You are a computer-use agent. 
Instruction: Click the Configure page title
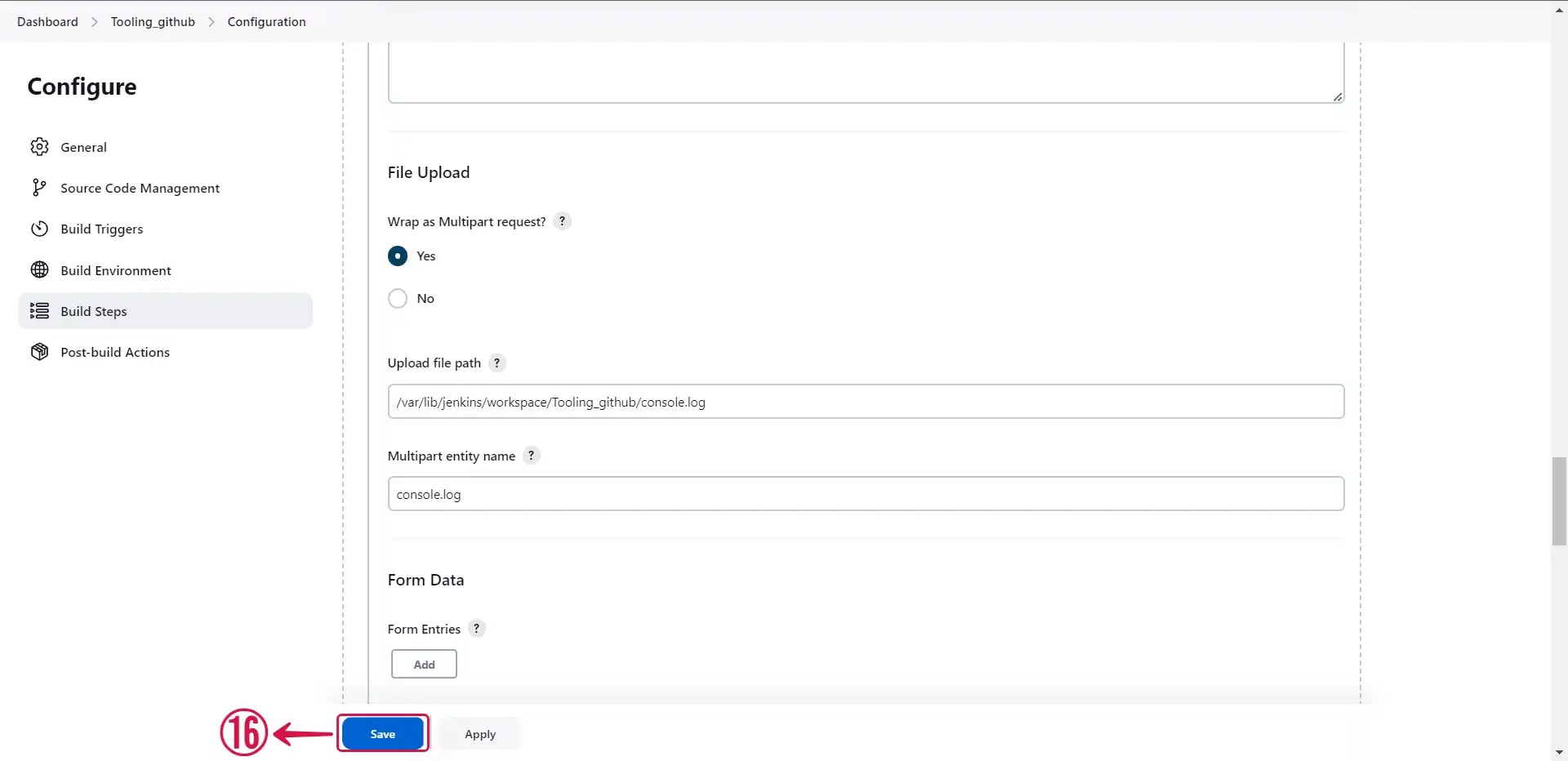click(82, 87)
